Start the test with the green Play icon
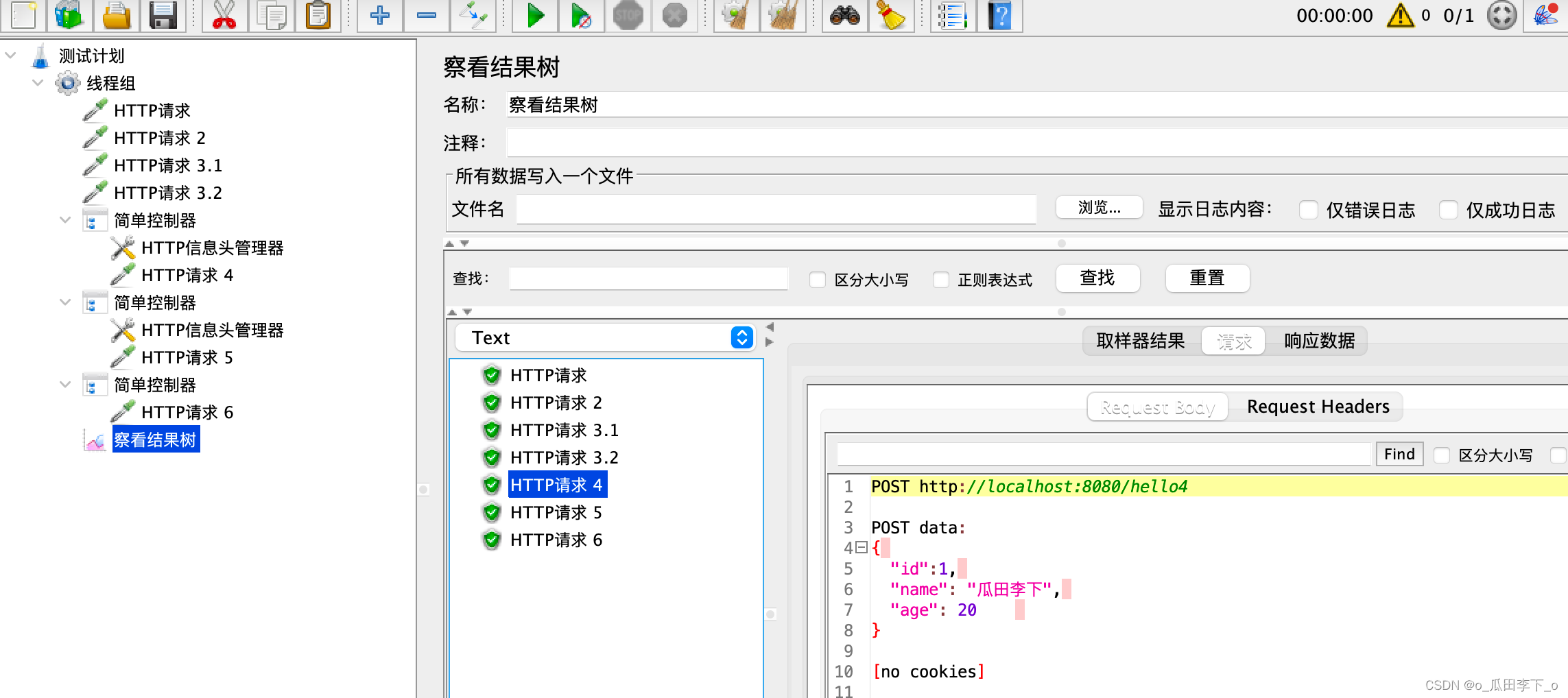 pos(534,16)
